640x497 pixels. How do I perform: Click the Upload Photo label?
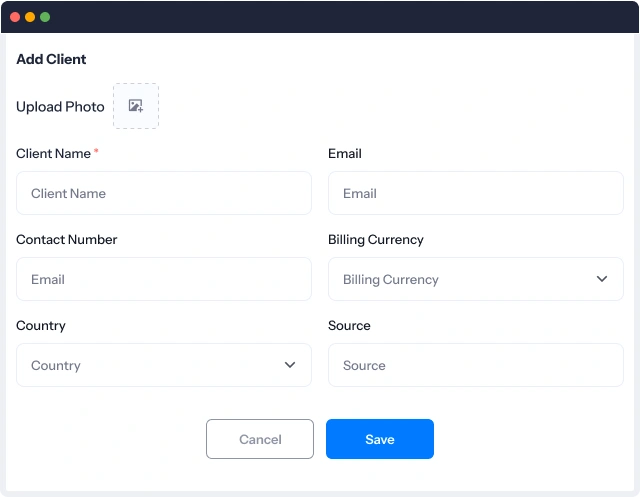pos(60,107)
